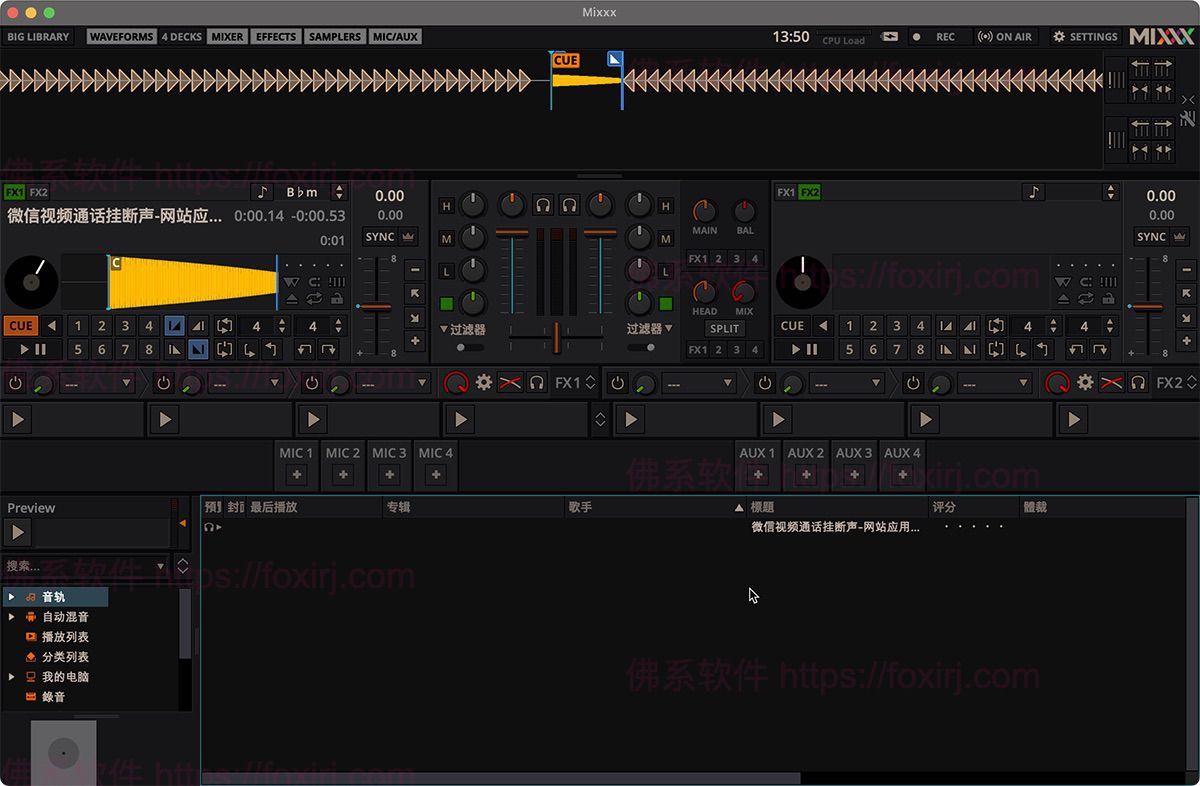Click the headphone pre-listen icon near FX1
1200x786 pixels.
coord(538,382)
